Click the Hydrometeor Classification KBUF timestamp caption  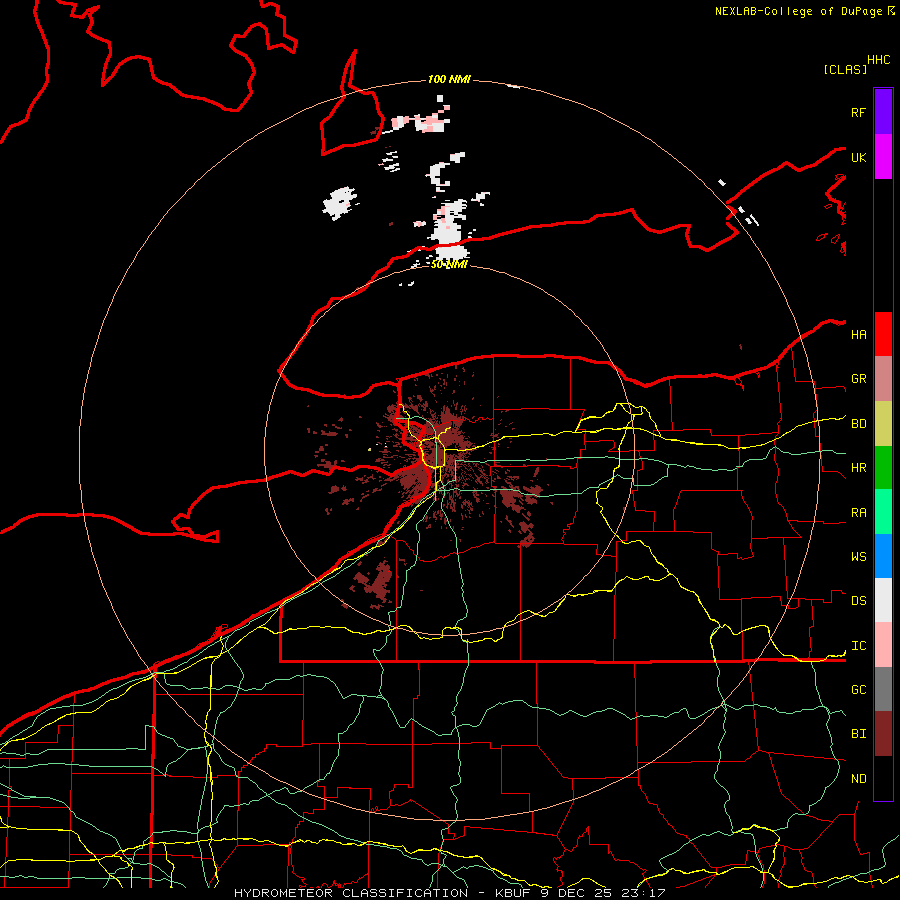click(449, 893)
